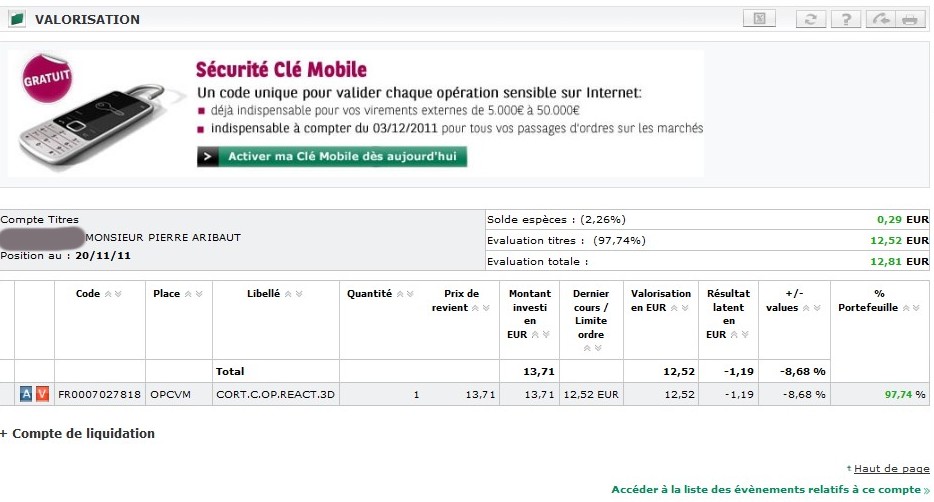Viewport: 934px width, 502px height.
Task: Sort Montant investi descending
Action: pos(546,335)
